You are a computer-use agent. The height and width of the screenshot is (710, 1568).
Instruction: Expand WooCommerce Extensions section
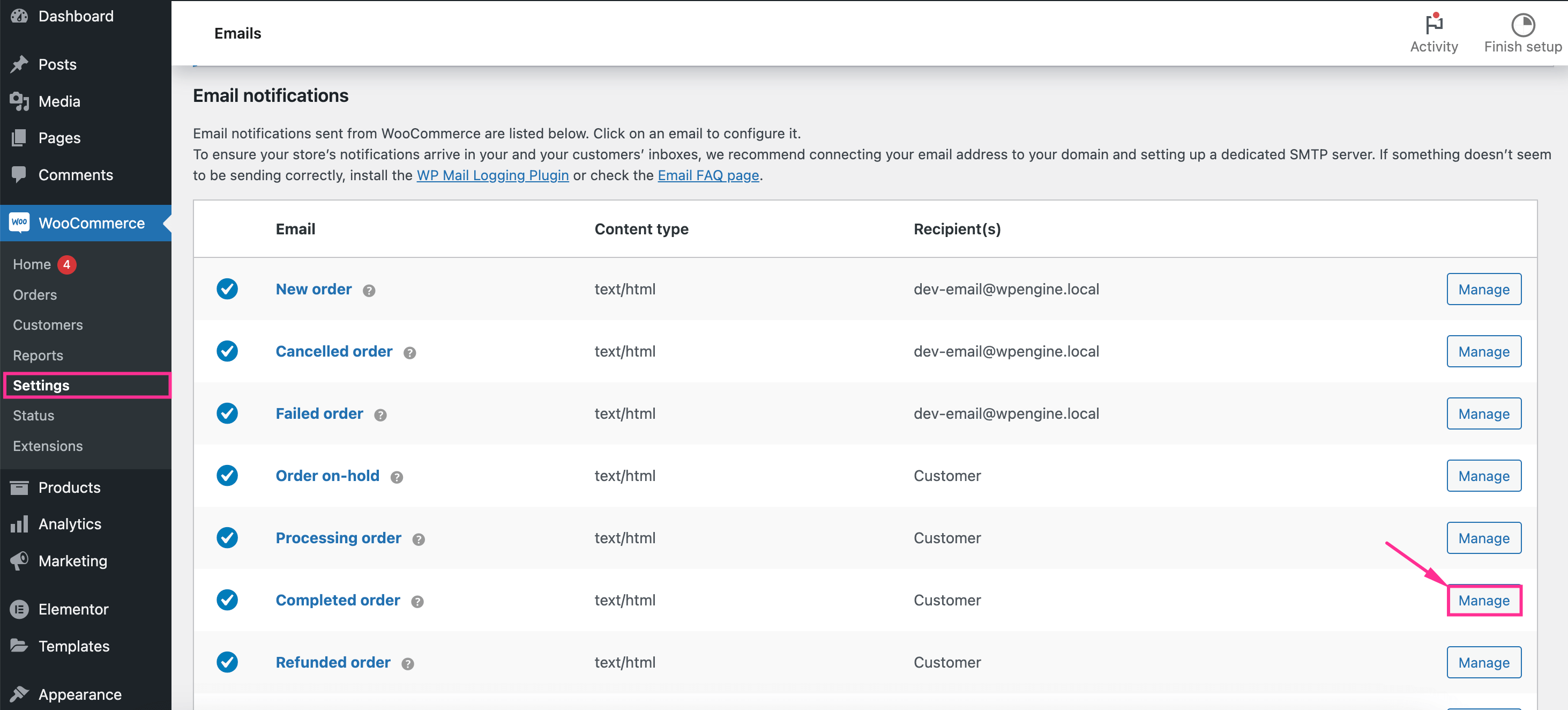pyautogui.click(x=48, y=446)
